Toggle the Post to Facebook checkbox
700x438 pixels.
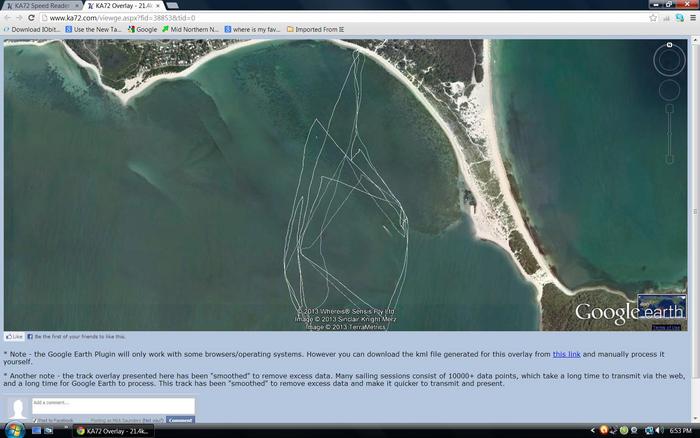(x=35, y=420)
